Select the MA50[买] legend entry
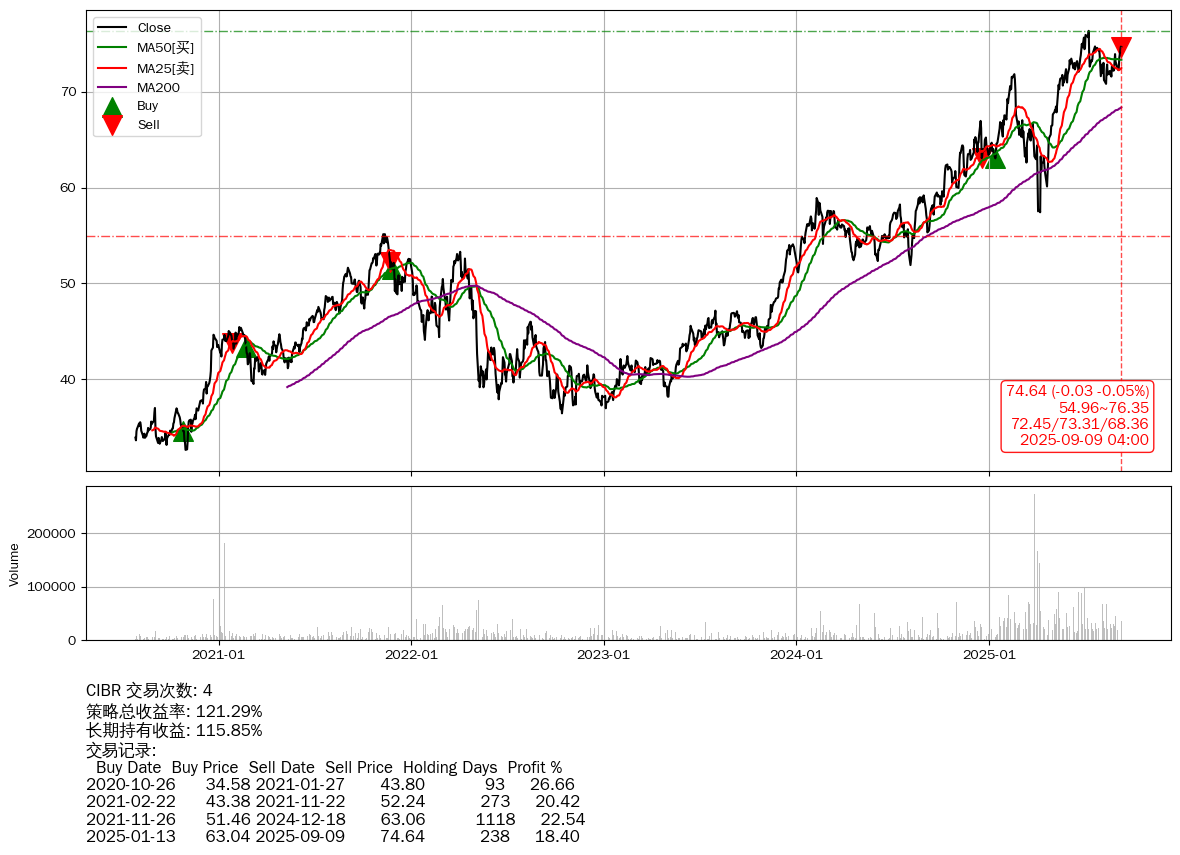 [x=165, y=47]
